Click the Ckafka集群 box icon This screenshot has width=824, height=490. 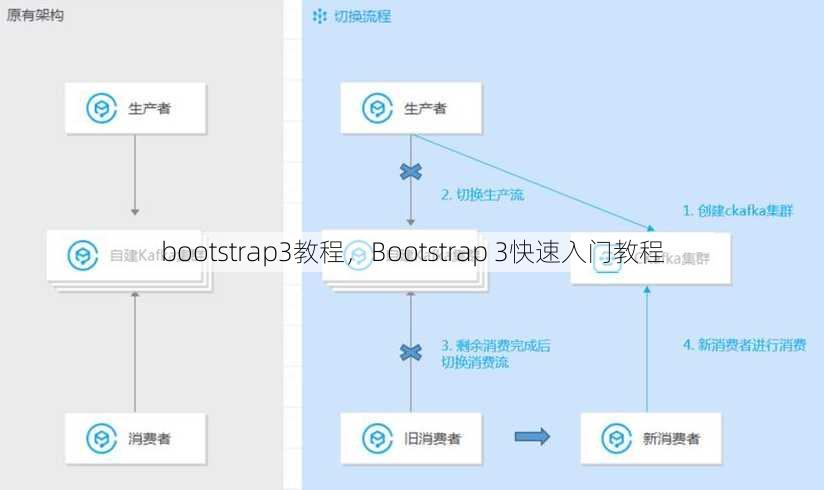(x=607, y=258)
